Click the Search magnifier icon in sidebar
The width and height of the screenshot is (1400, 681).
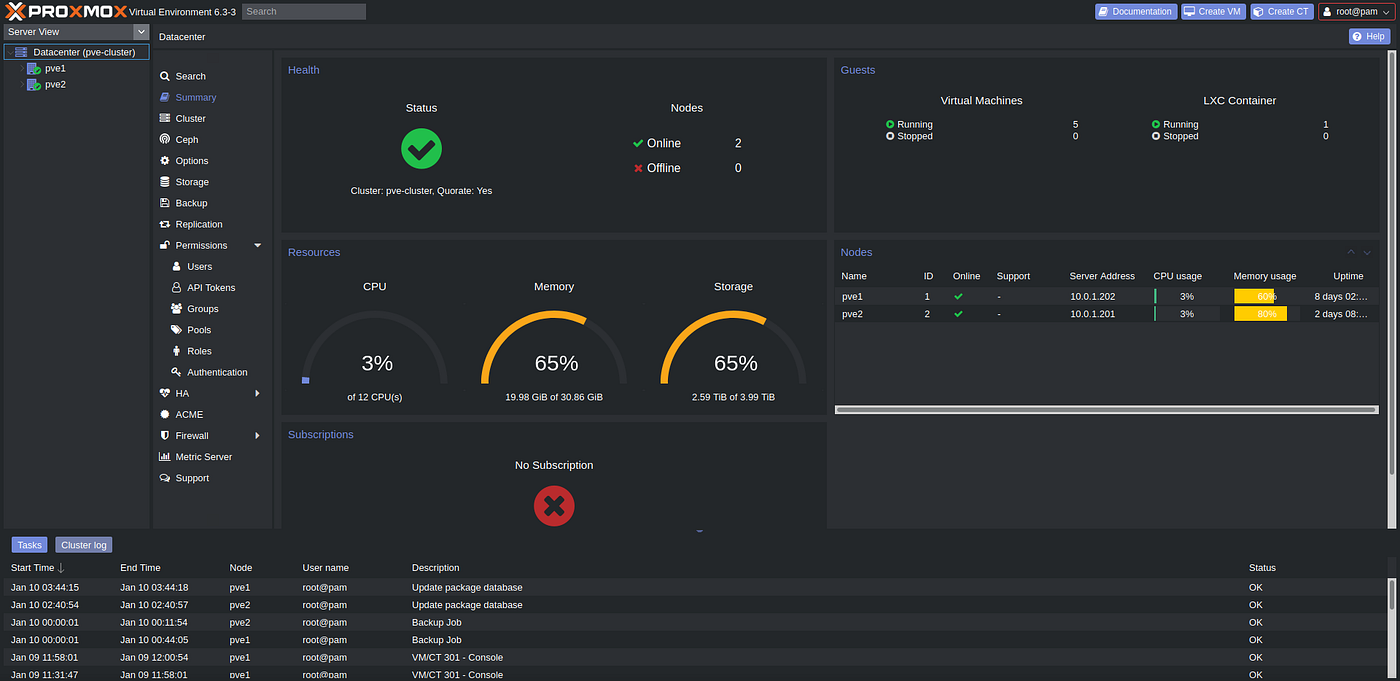tap(165, 76)
